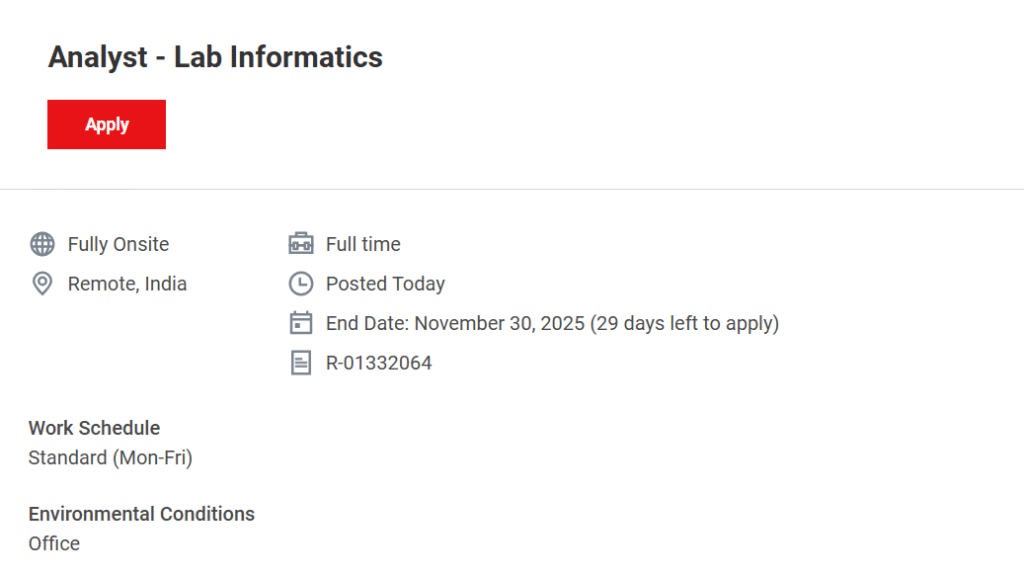Click the document icon beside the requisition ID
This screenshot has width=1024, height=578.
[x=300, y=363]
